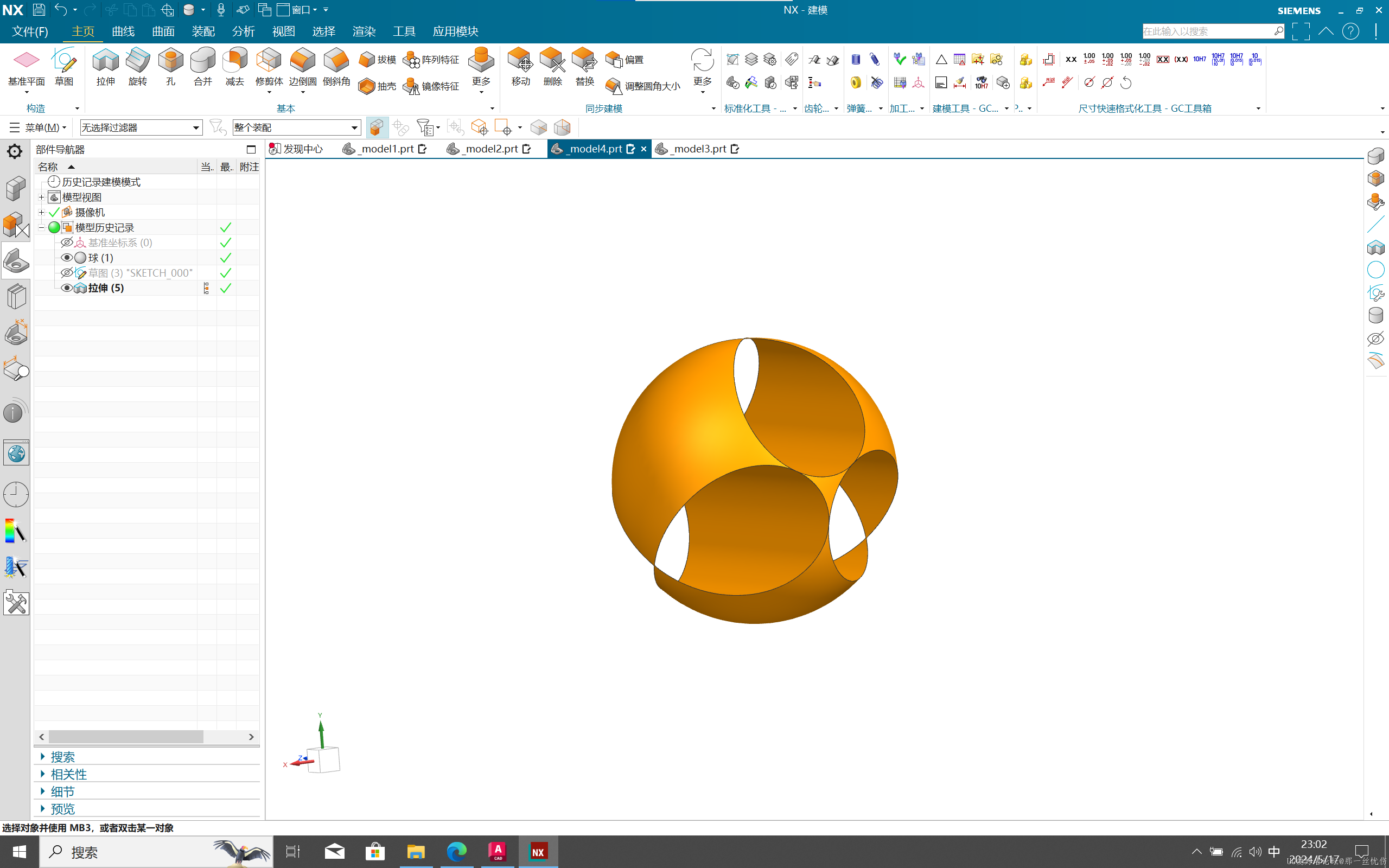
Task: Open the 发现中心 tab
Action: pyautogui.click(x=297, y=149)
